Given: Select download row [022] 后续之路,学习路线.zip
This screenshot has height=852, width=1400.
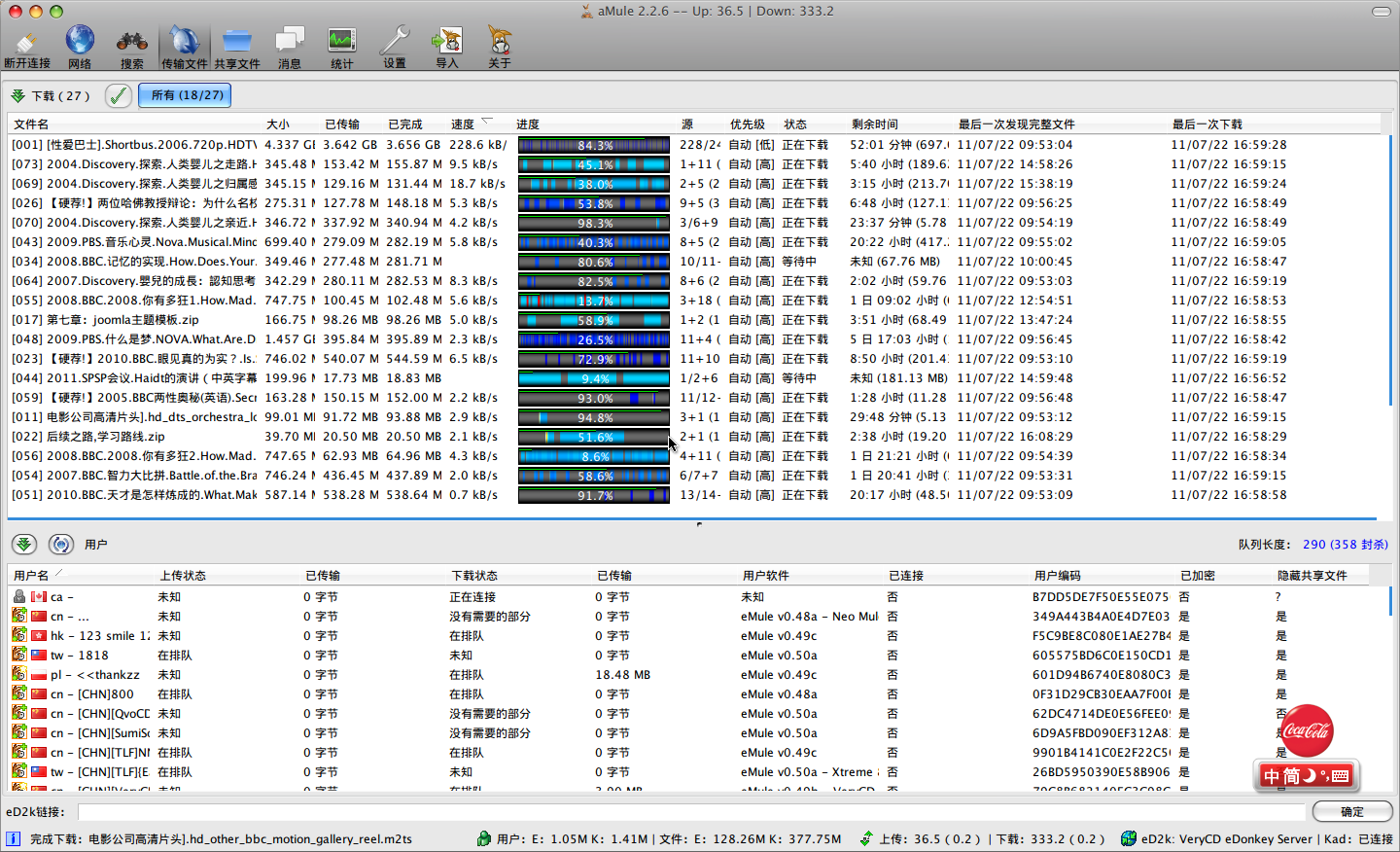Looking at the screenshot, I should pyautogui.click(x=694, y=437).
